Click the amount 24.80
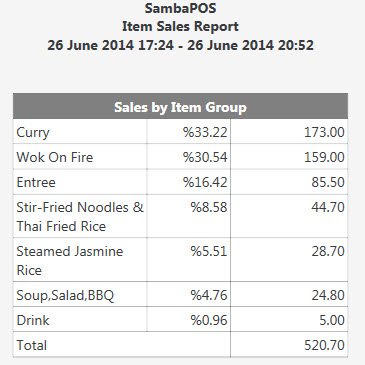Image resolution: width=365 pixels, height=365 pixels. click(328, 295)
